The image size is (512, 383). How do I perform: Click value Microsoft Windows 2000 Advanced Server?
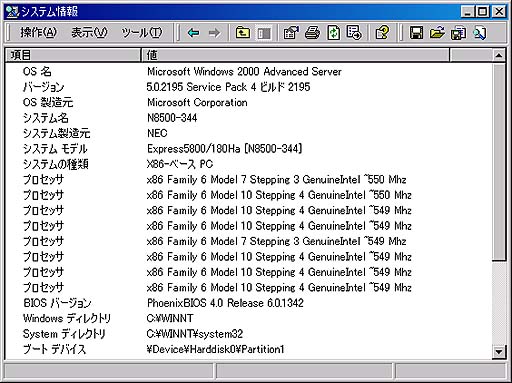click(244, 71)
